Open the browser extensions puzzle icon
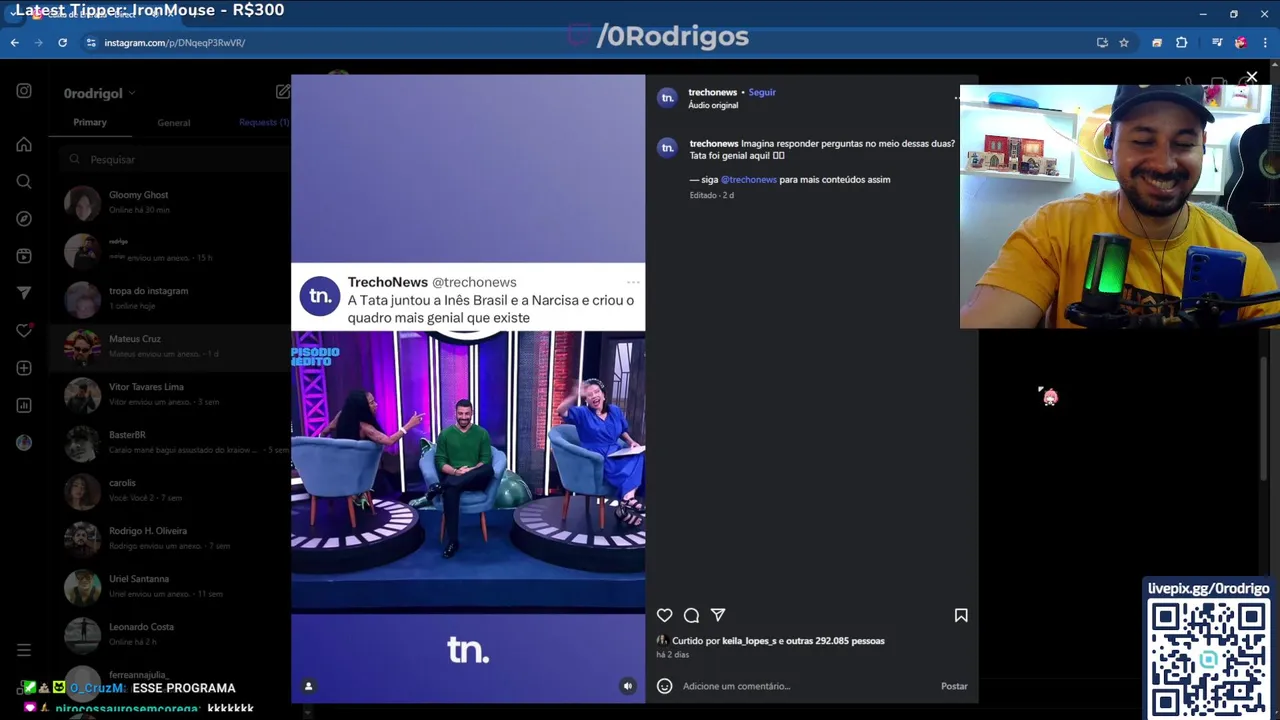This screenshot has width=1280, height=720. (x=1181, y=43)
